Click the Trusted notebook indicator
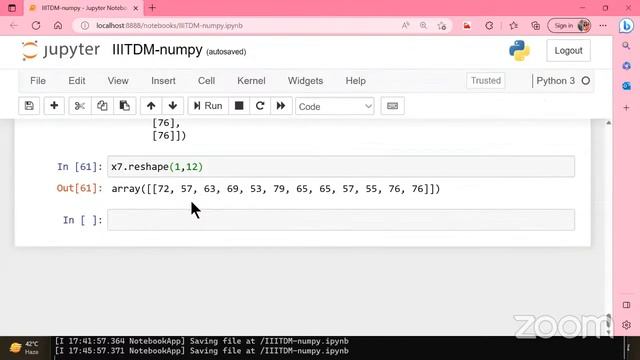 [x=486, y=81]
